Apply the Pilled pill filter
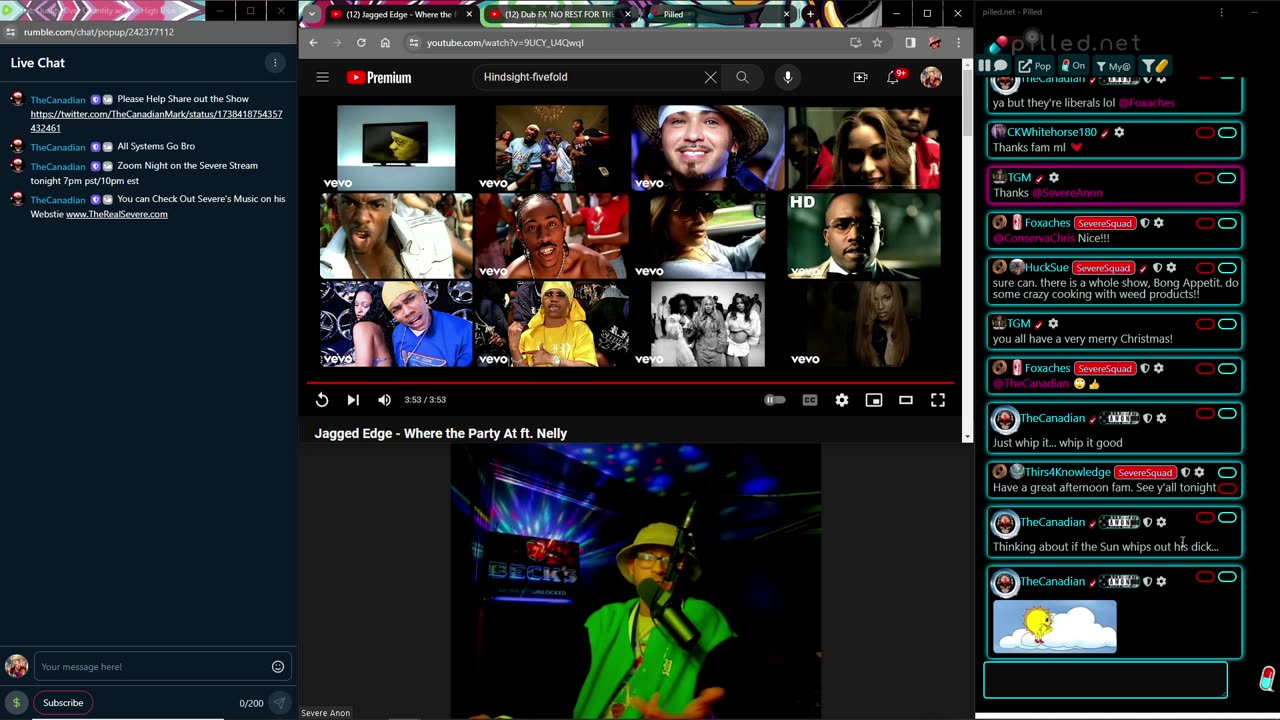The height and width of the screenshot is (720, 1280). 1156,66
